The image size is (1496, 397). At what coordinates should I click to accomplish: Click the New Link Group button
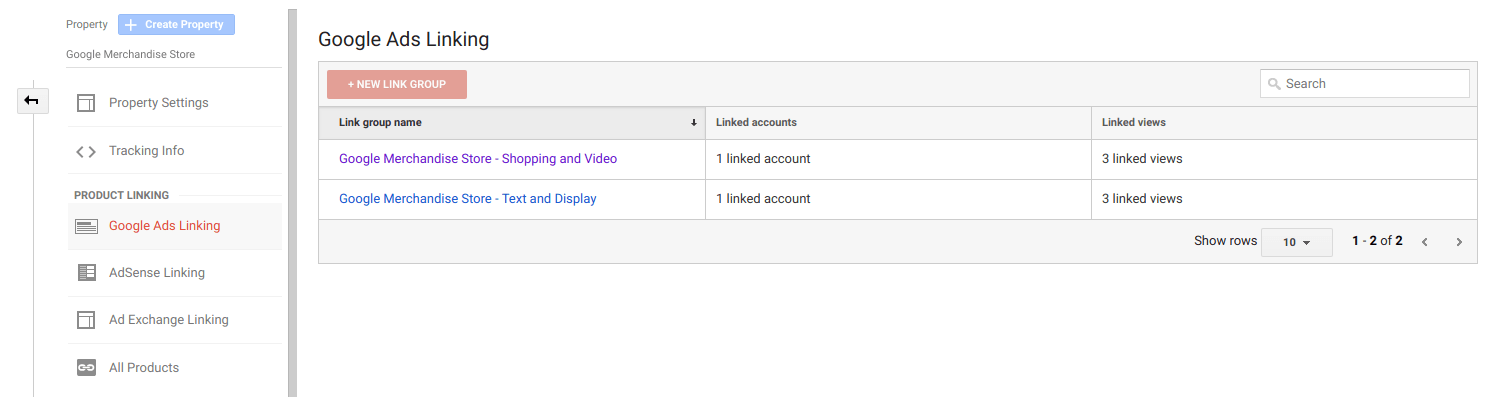397,85
